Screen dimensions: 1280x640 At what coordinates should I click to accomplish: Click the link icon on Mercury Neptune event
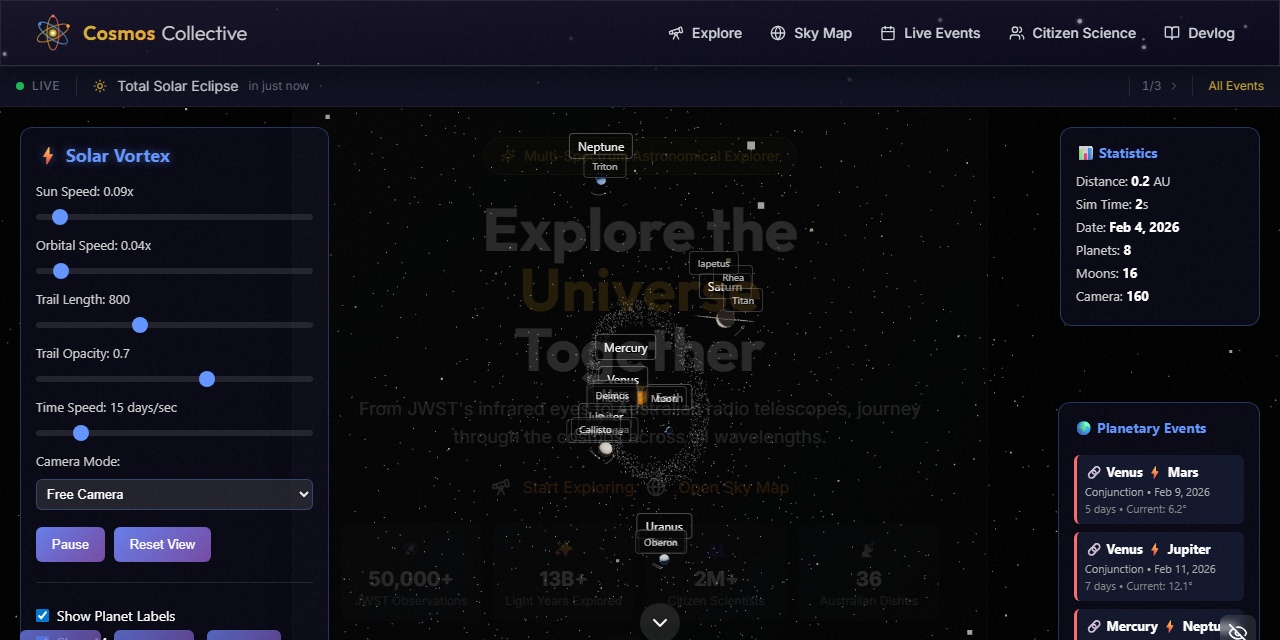[x=1094, y=626]
